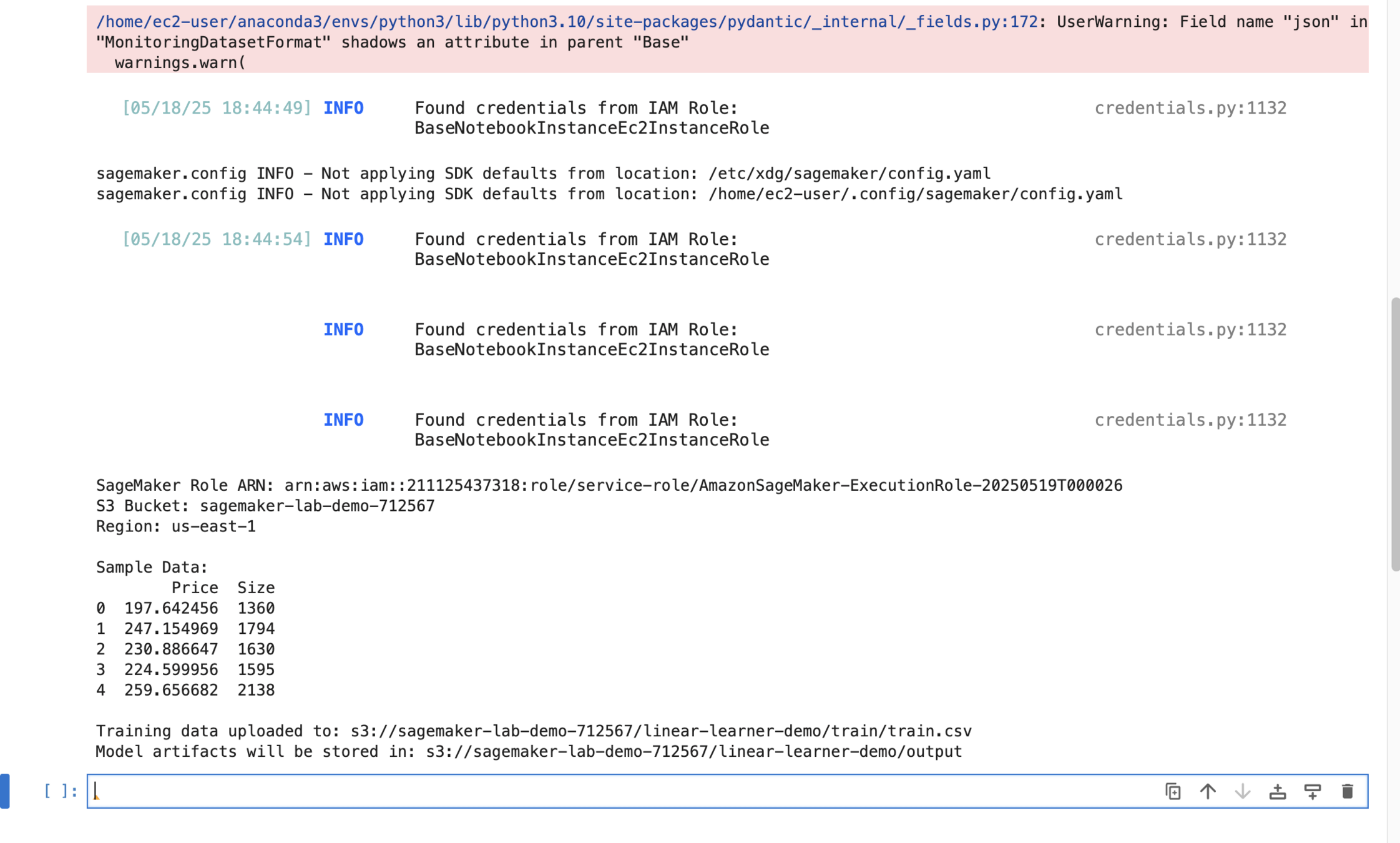This screenshot has height=843, width=1400.
Task: Click the INFO label beside 18:44:54
Action: click(343, 239)
